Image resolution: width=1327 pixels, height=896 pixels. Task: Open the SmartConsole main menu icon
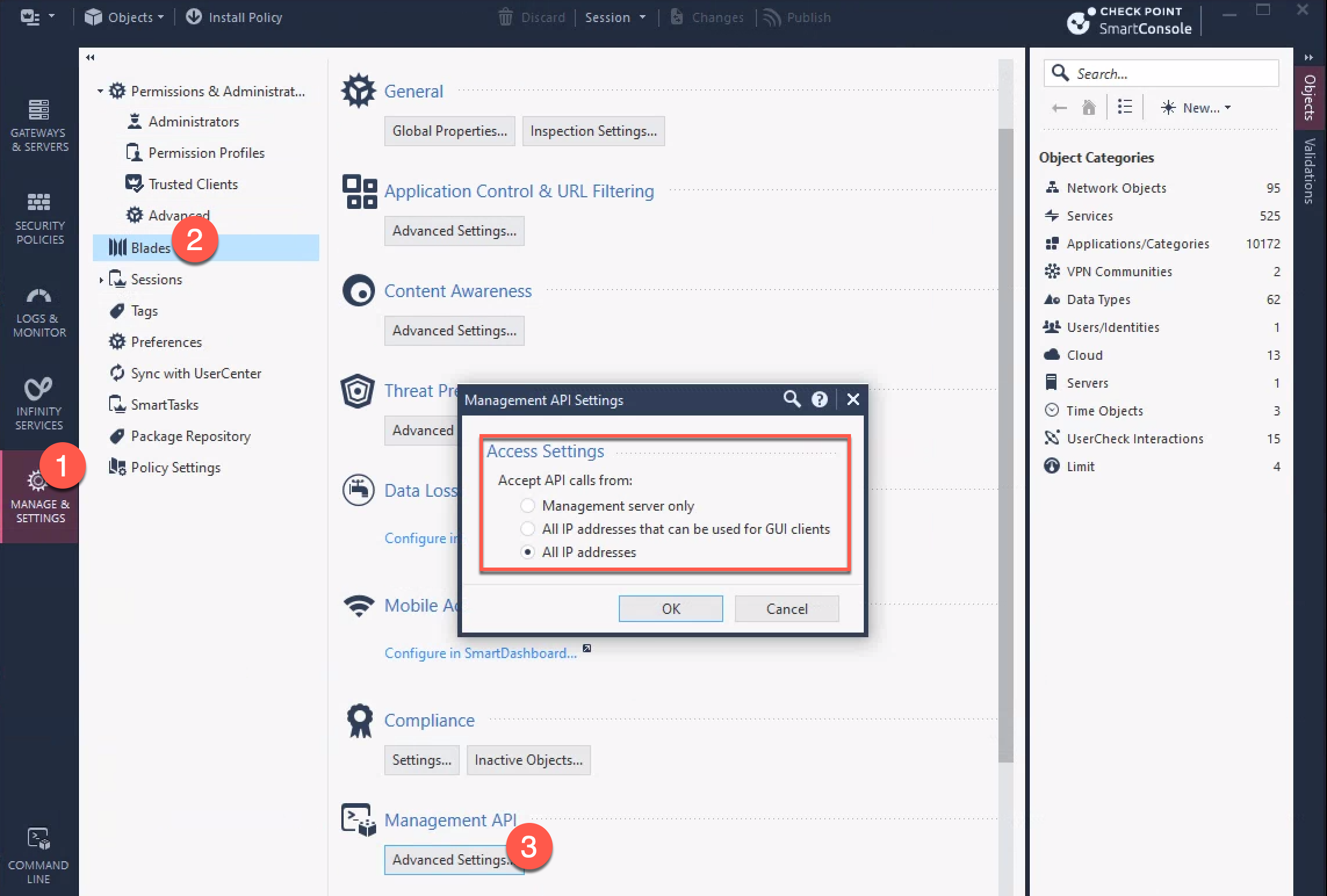tap(37, 17)
